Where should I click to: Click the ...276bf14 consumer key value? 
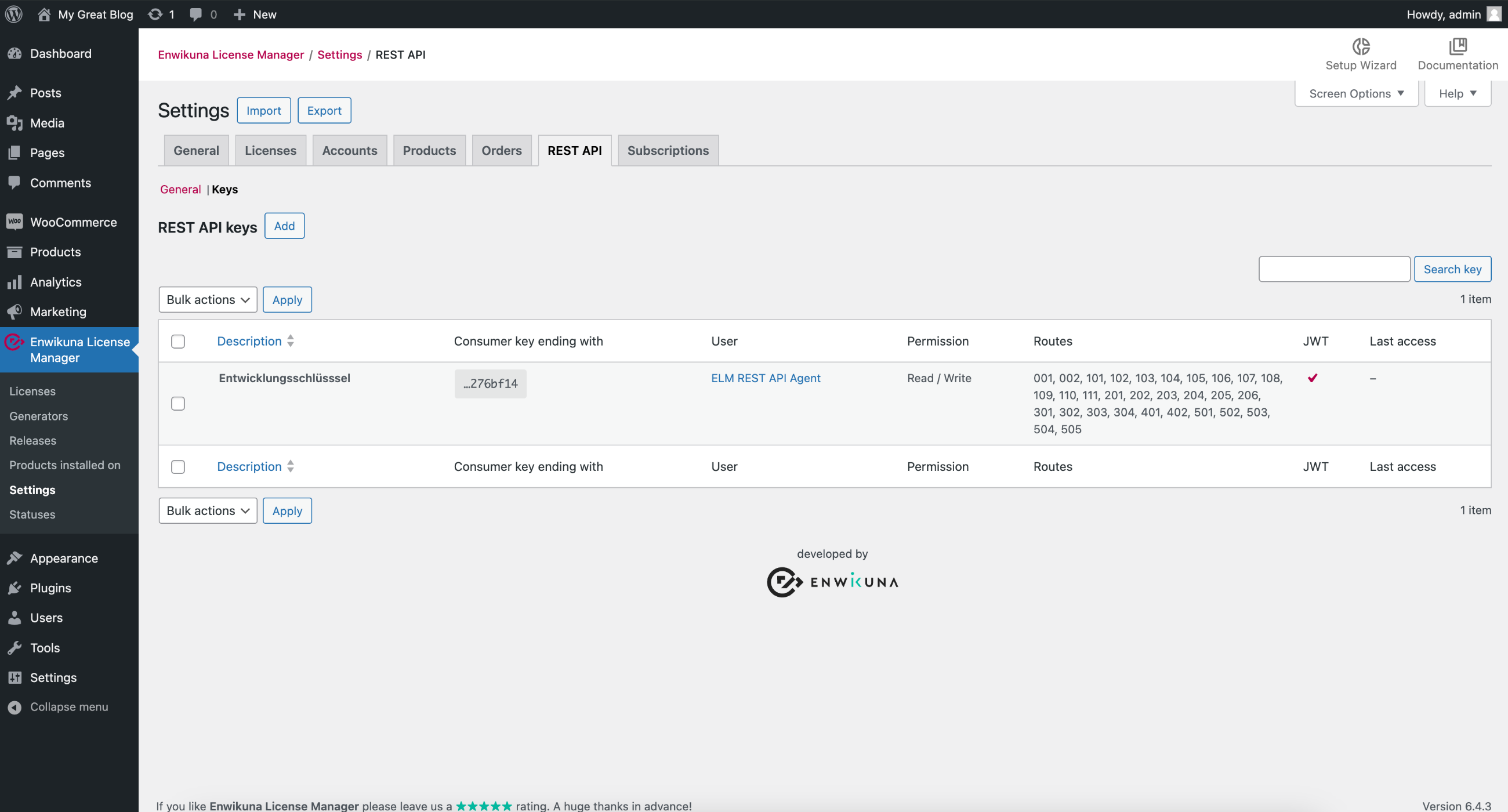click(490, 383)
